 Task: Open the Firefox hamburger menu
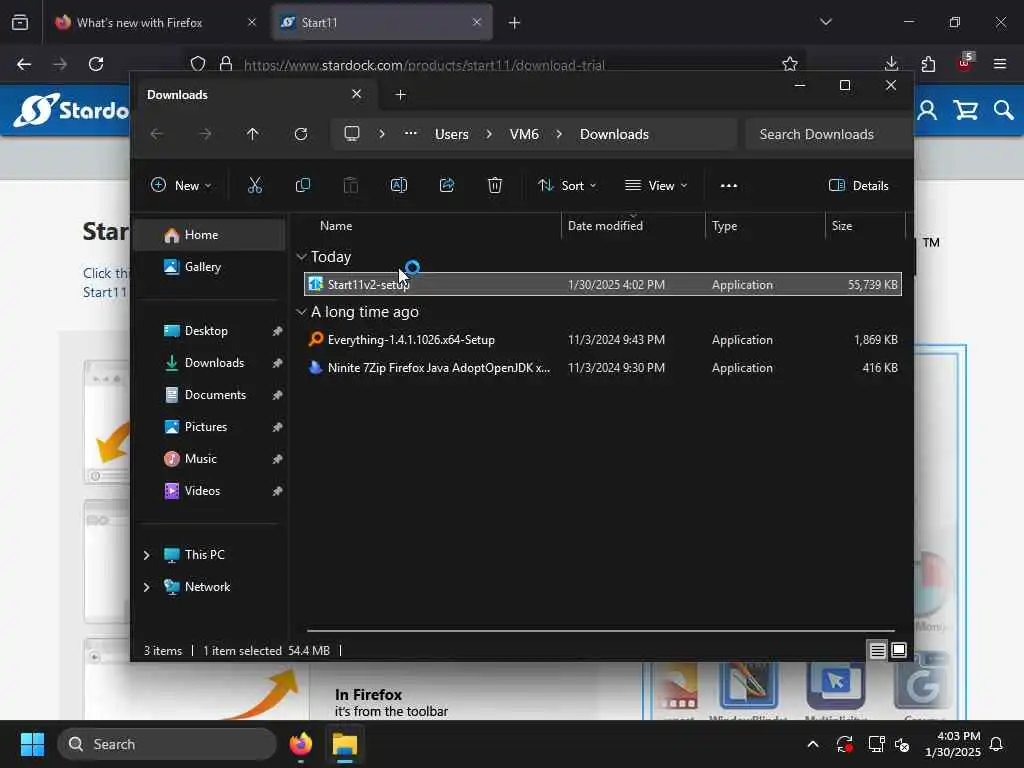click(1000, 64)
